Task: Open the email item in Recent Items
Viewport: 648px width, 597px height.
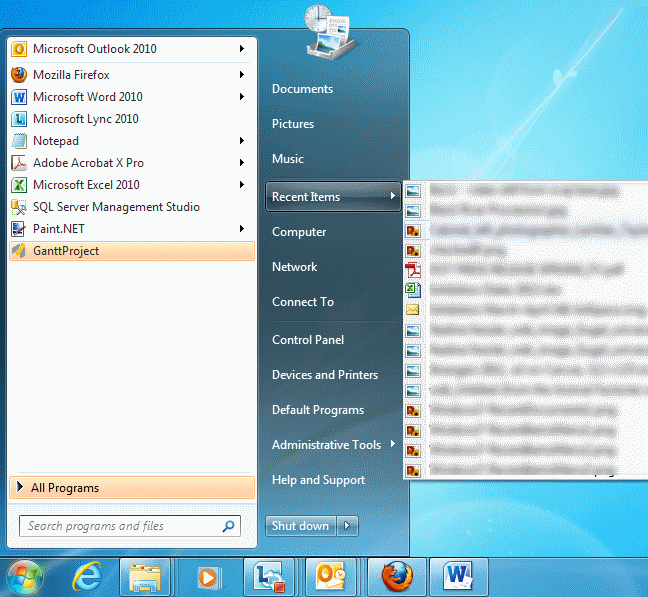Action: 413,310
